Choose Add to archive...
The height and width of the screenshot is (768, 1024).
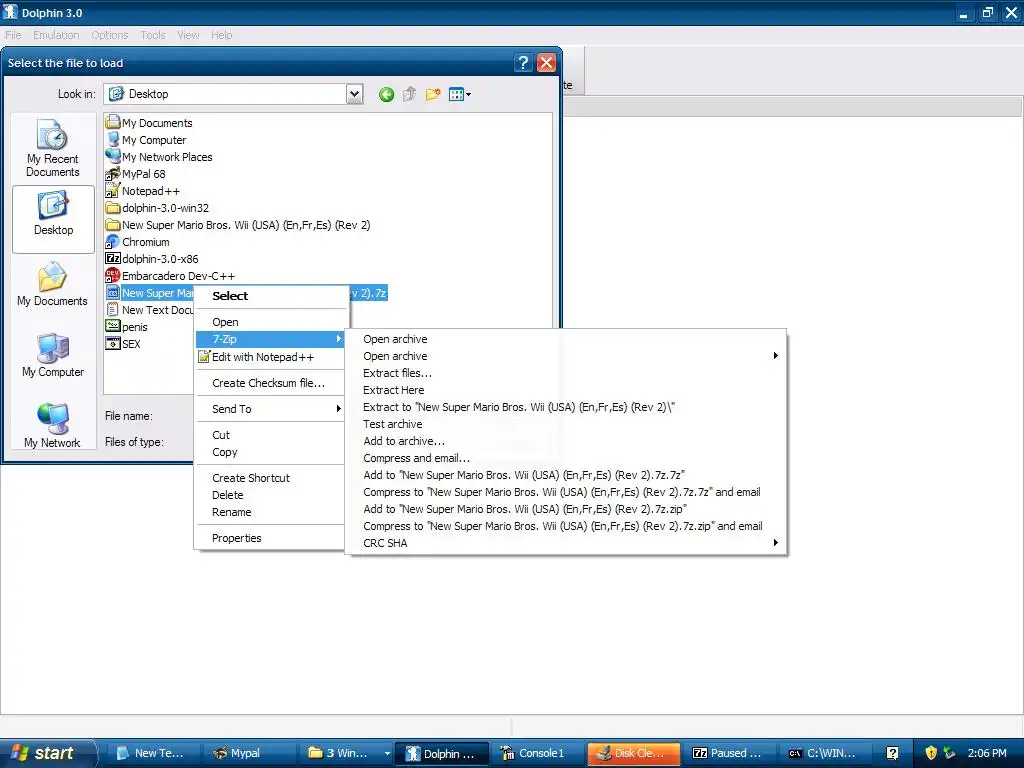(566, 441)
